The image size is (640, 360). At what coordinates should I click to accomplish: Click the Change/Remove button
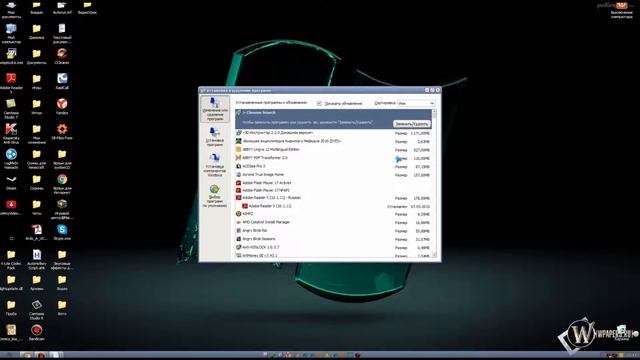point(411,123)
